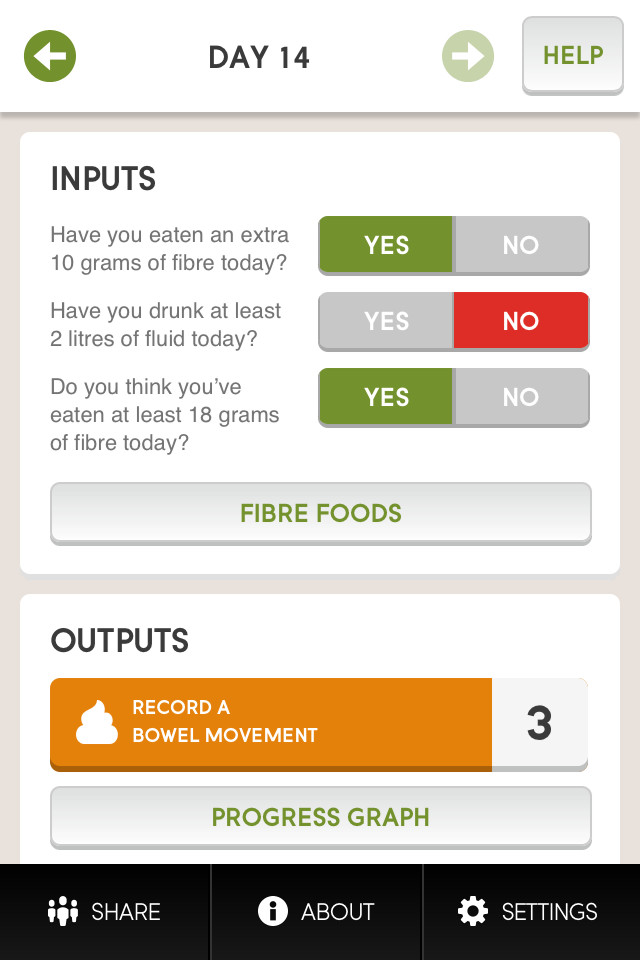
Task: Select YES for 2 litres of fluid
Action: click(x=386, y=321)
